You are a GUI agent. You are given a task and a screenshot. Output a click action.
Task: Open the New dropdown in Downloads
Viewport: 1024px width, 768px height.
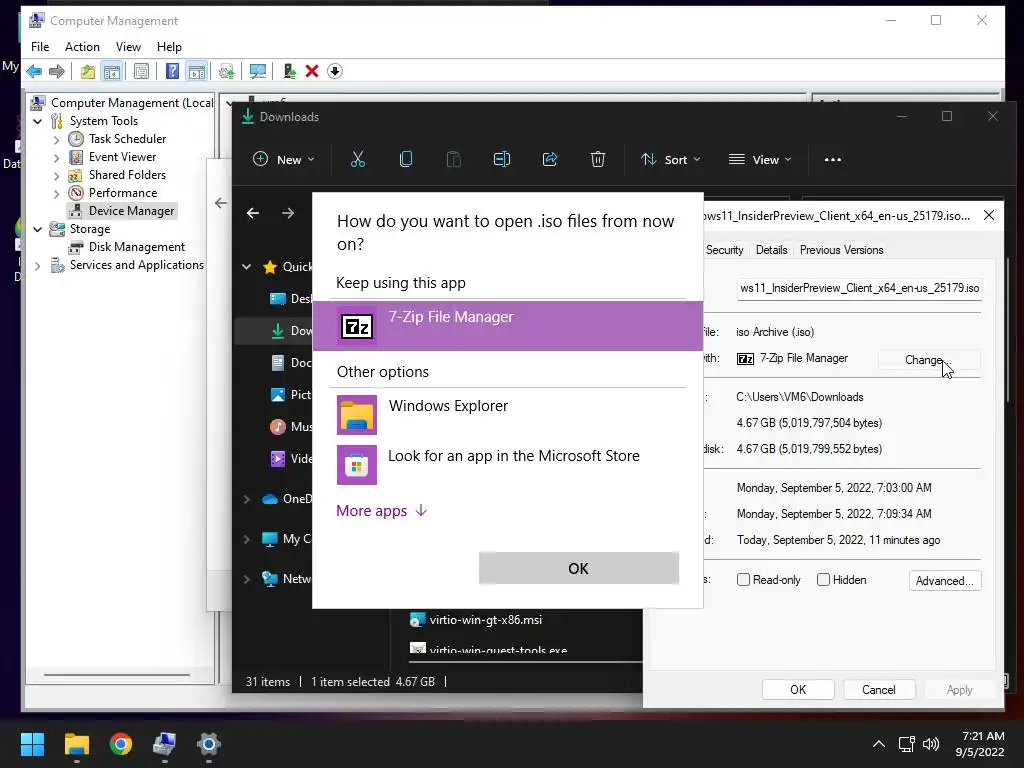click(x=283, y=159)
